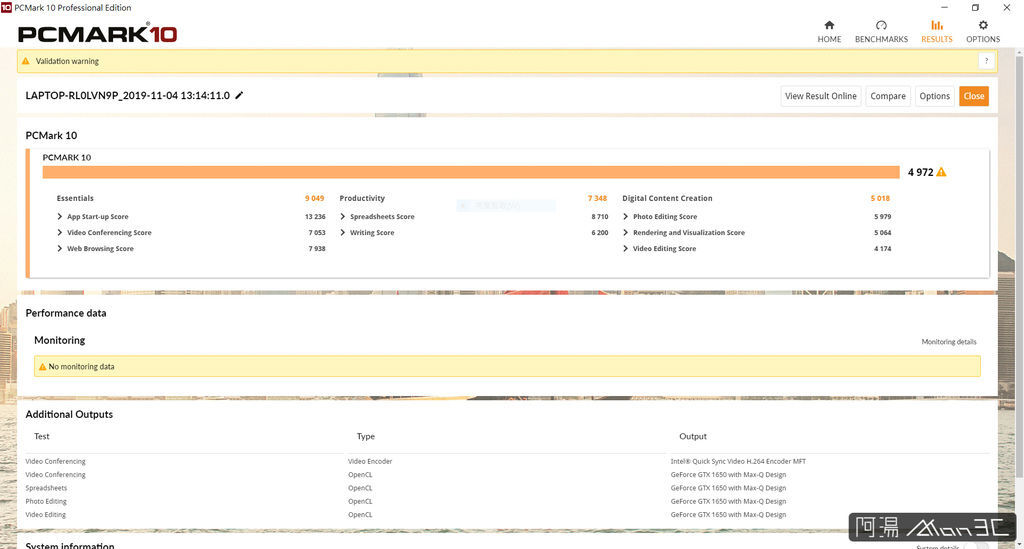The image size is (1024, 549).
Task: Click the result name LAPTOP-RL0LVN9P text
Action: coord(127,95)
